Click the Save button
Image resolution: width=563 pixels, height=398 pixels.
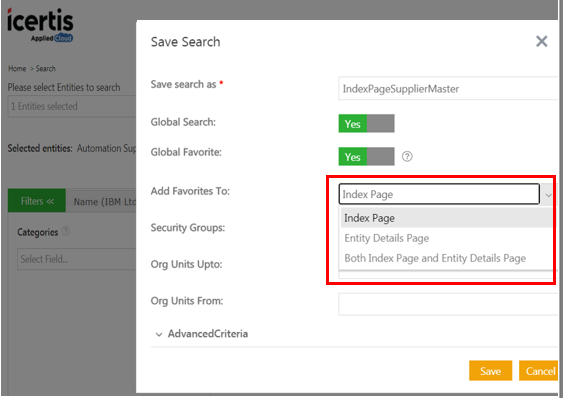[490, 371]
